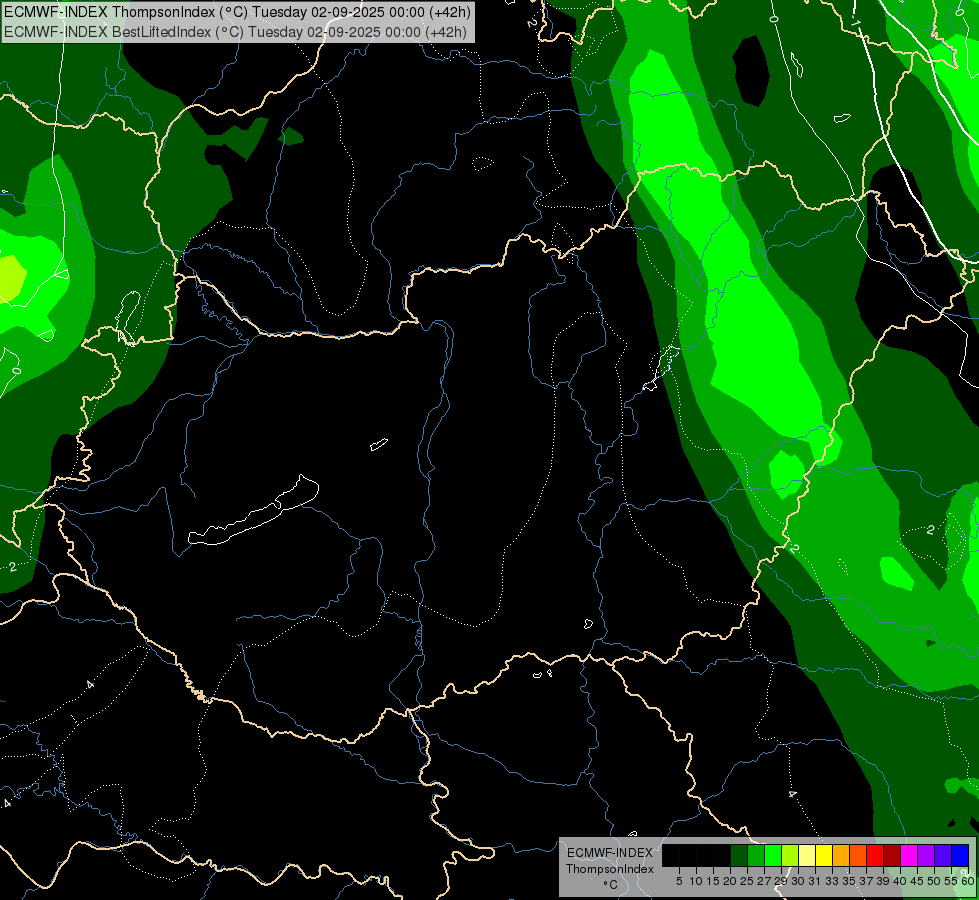Screen dimensions: 979x900
Task: Click the BestLiftedIndex title line at top
Action: point(235,31)
